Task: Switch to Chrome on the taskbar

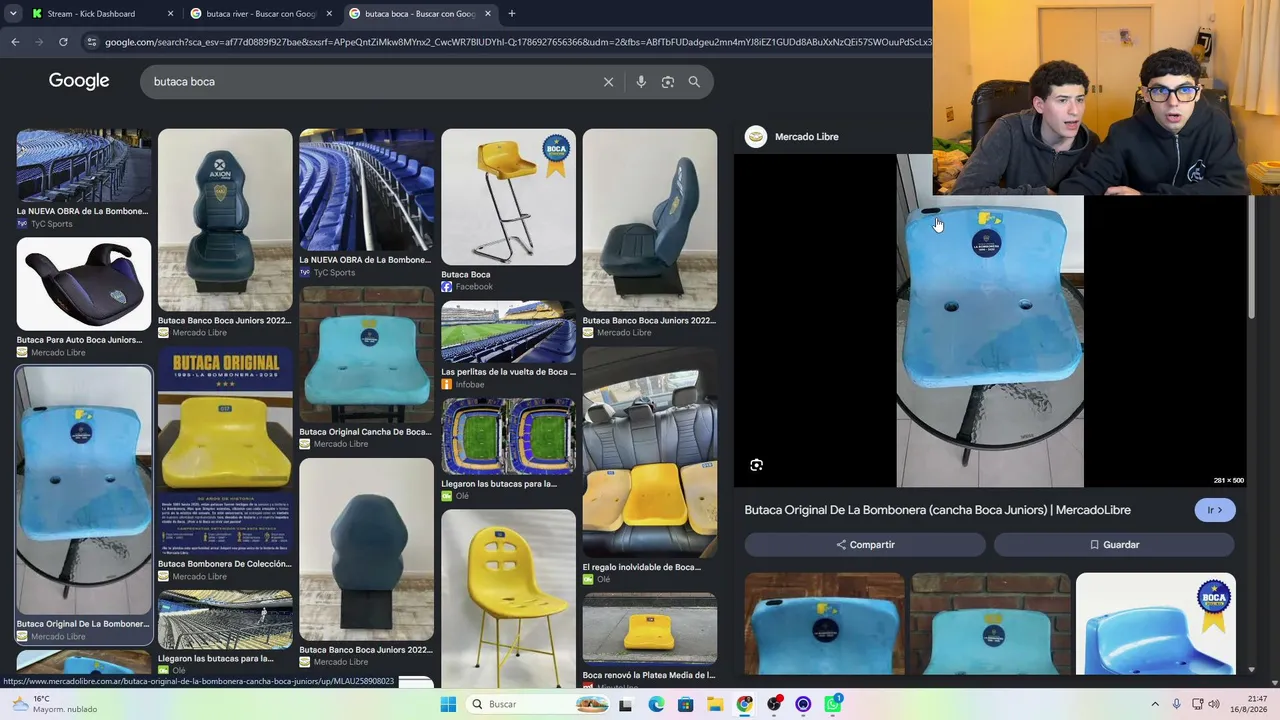Action: (744, 704)
